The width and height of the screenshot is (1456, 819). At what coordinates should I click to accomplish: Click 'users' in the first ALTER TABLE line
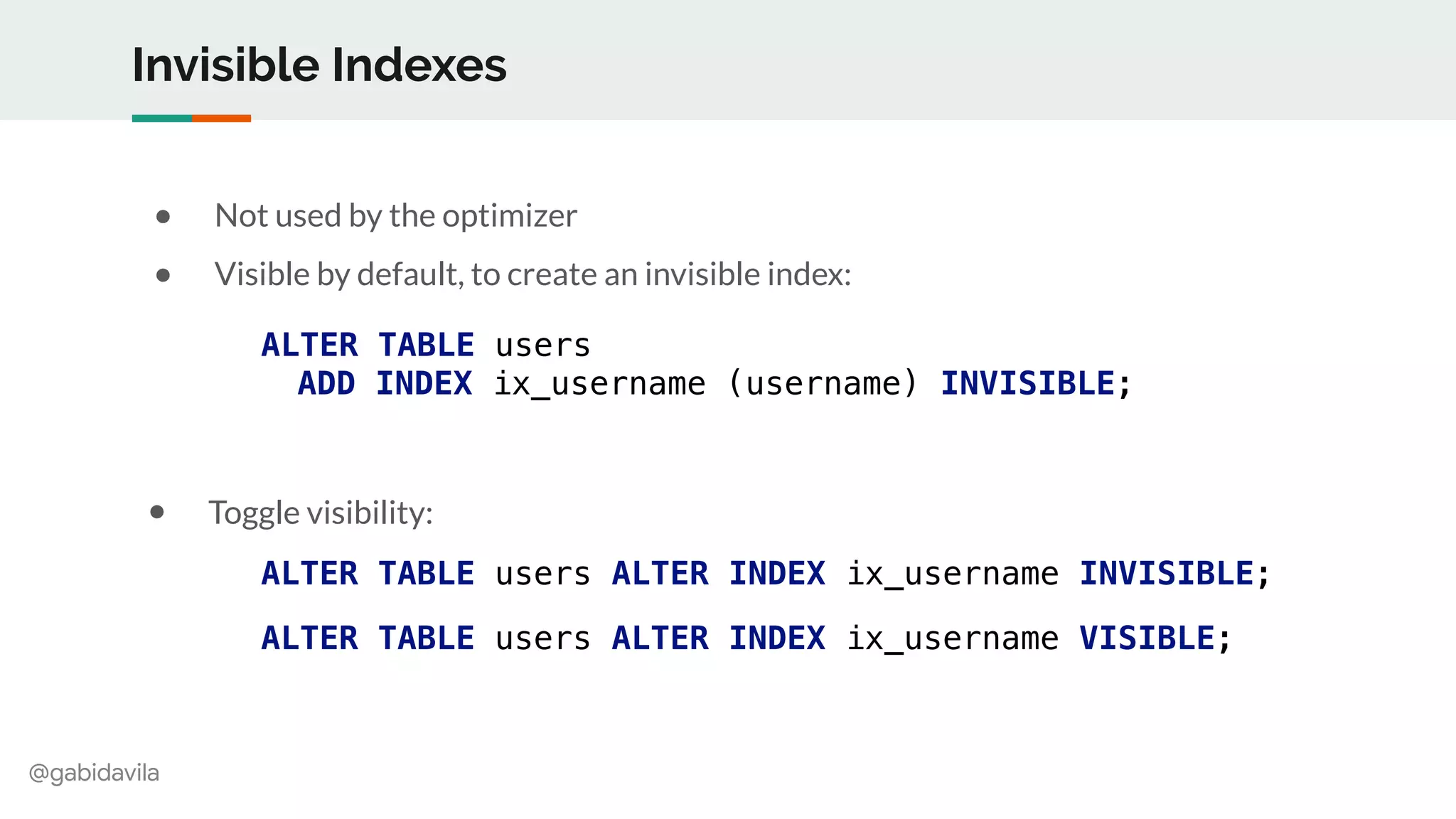pos(542,346)
